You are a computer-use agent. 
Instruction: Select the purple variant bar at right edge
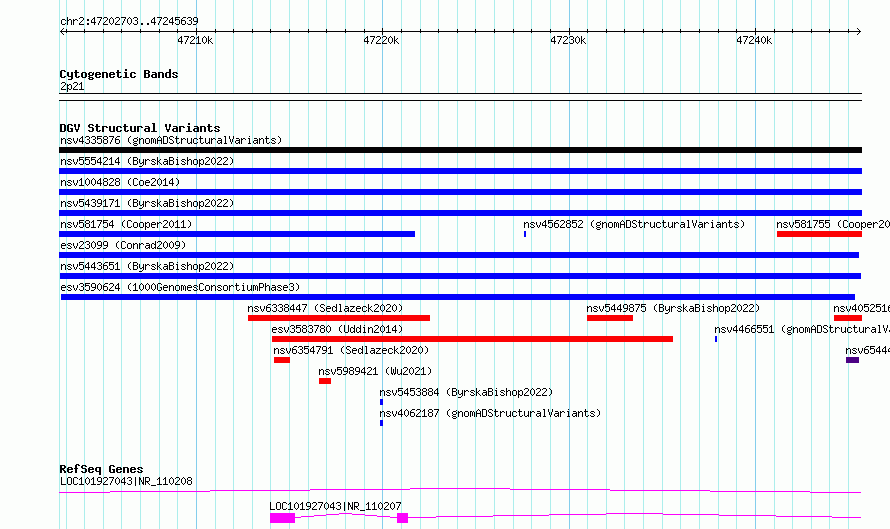853,360
